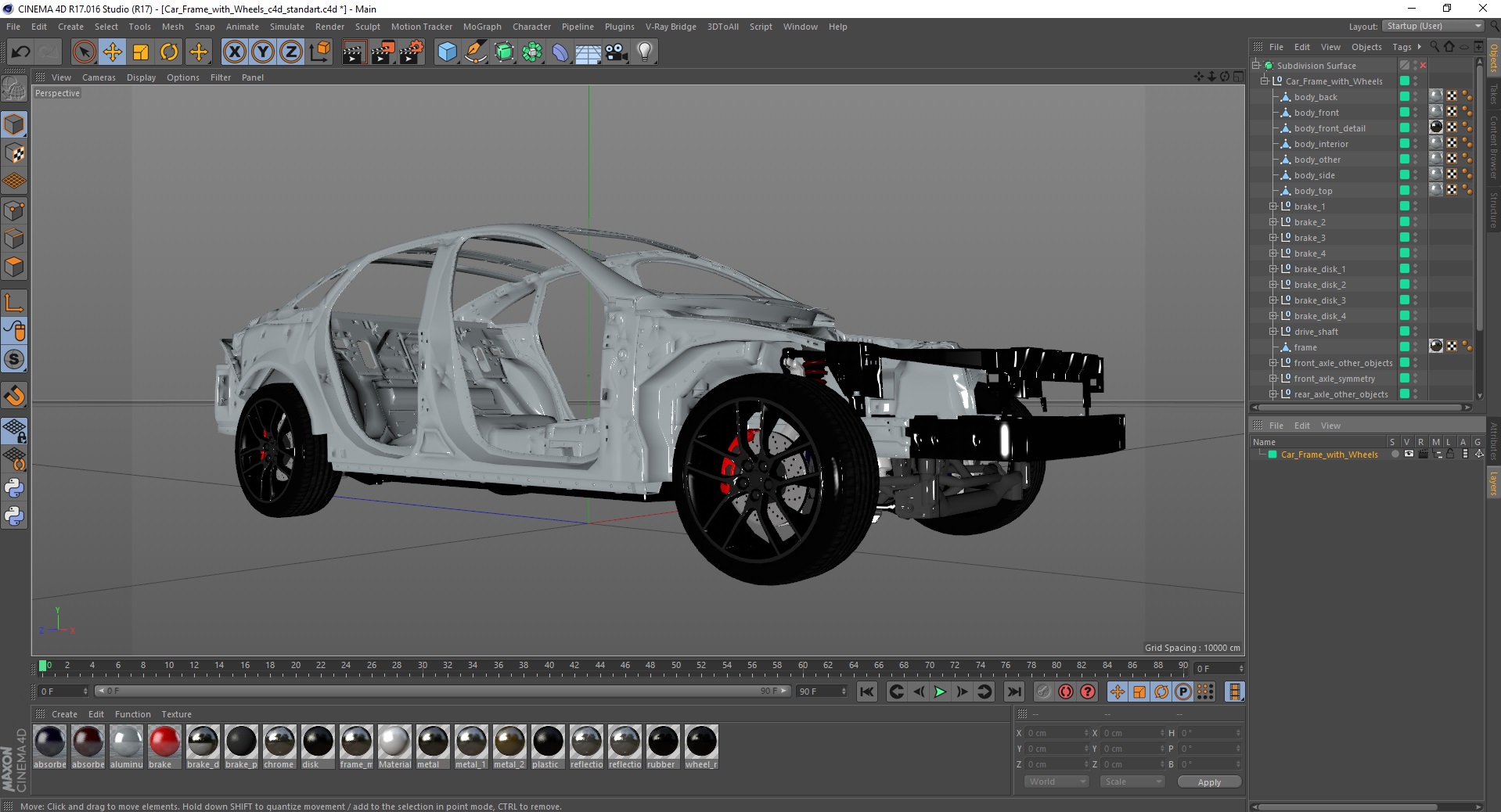Screen dimensions: 1501x812
Task: Render the active view
Action: [354, 52]
